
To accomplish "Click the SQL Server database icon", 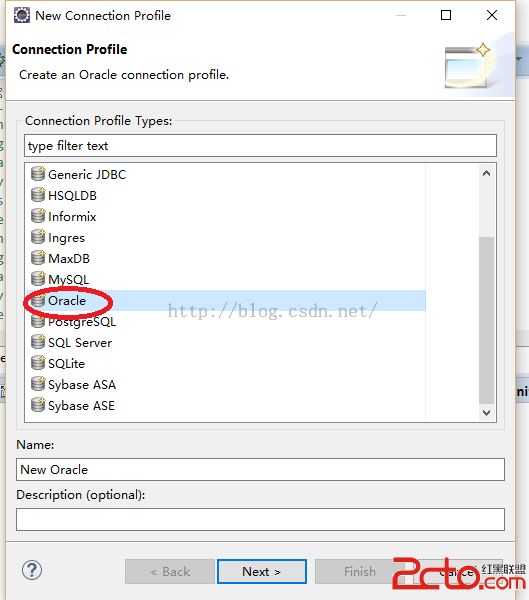I will pos(38,342).
